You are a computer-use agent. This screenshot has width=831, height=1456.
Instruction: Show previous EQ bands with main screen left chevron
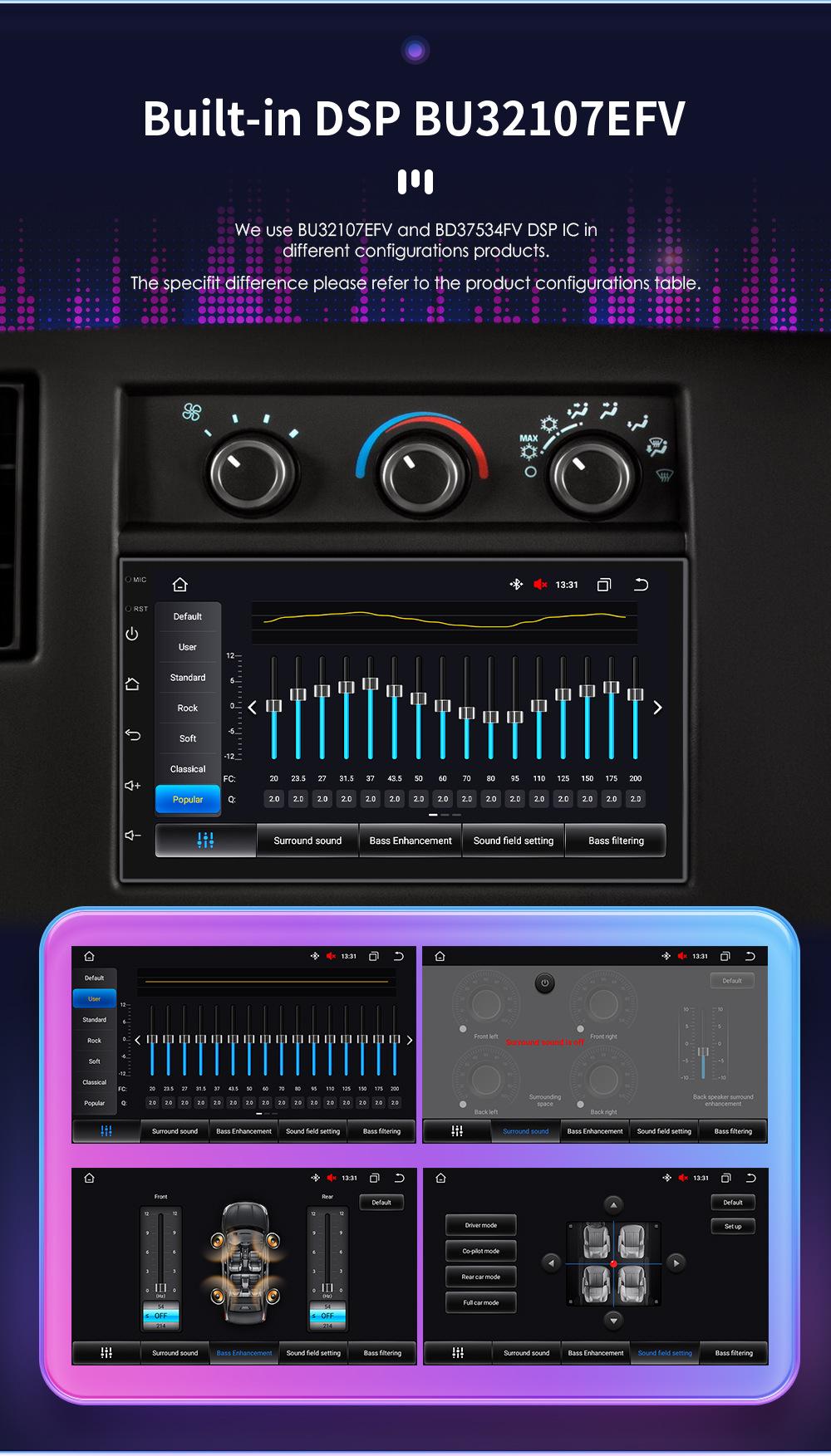tap(253, 708)
